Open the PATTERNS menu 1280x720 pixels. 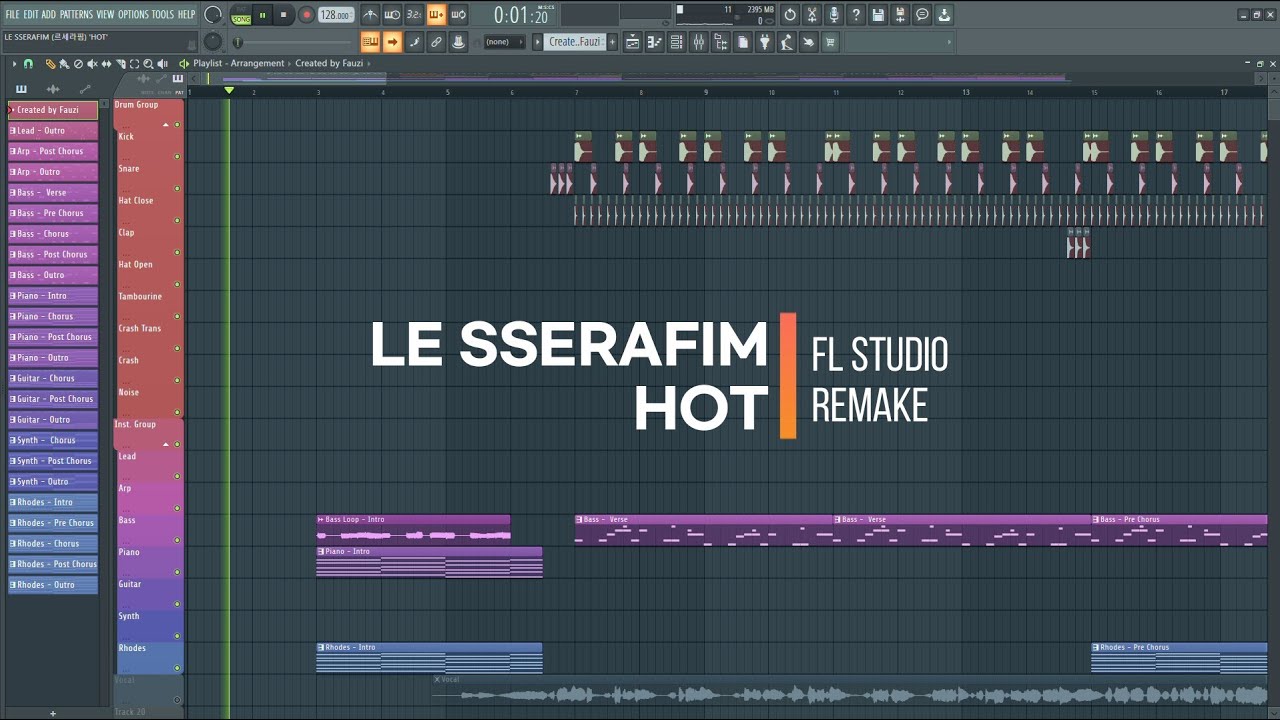point(76,14)
